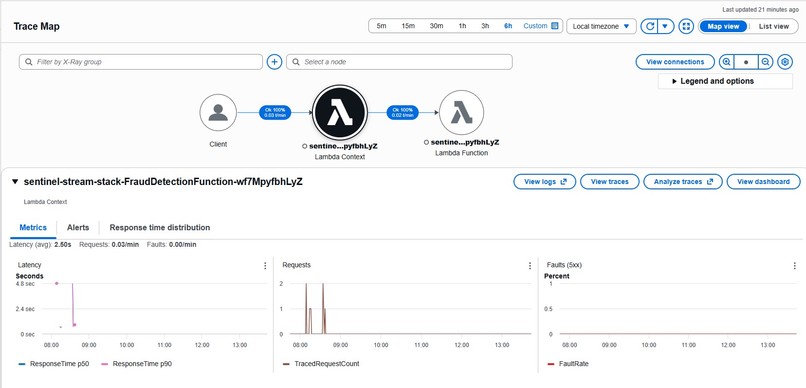The image size is (806, 388).
Task: Expand Legend and options
Action: 725,81
